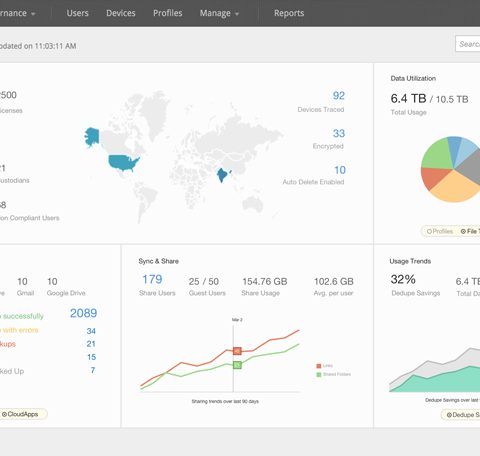Screen dimensions: 480x456
Task: Click the 2089 successful backups count
Action: (x=83, y=313)
